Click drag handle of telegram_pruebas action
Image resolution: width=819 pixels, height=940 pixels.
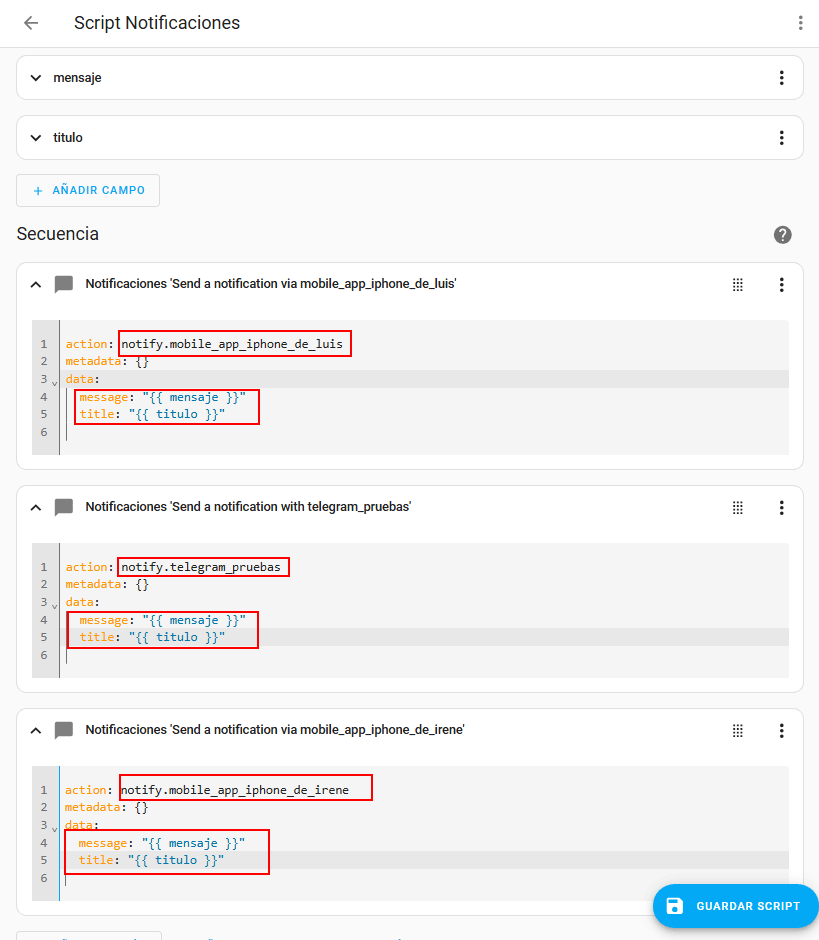click(x=738, y=508)
